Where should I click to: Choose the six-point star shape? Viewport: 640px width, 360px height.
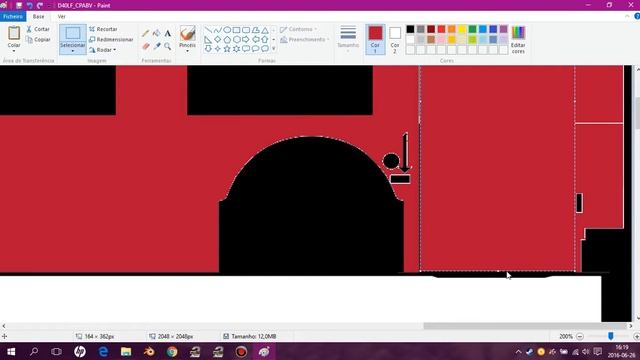[x=236, y=49]
